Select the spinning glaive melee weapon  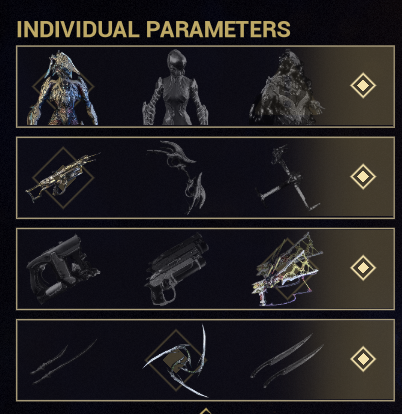pyautogui.click(x=176, y=361)
